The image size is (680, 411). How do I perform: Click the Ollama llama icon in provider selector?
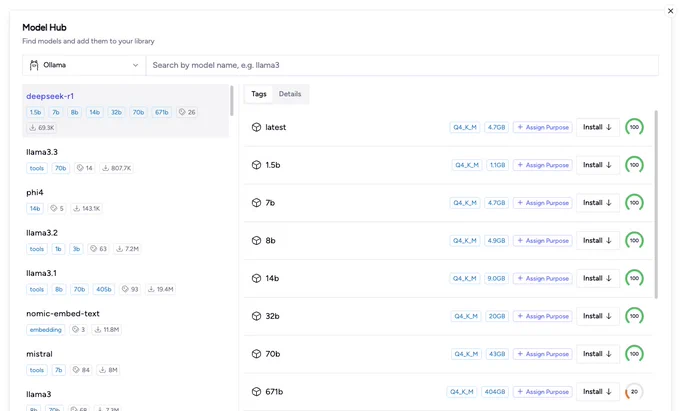pos(34,65)
